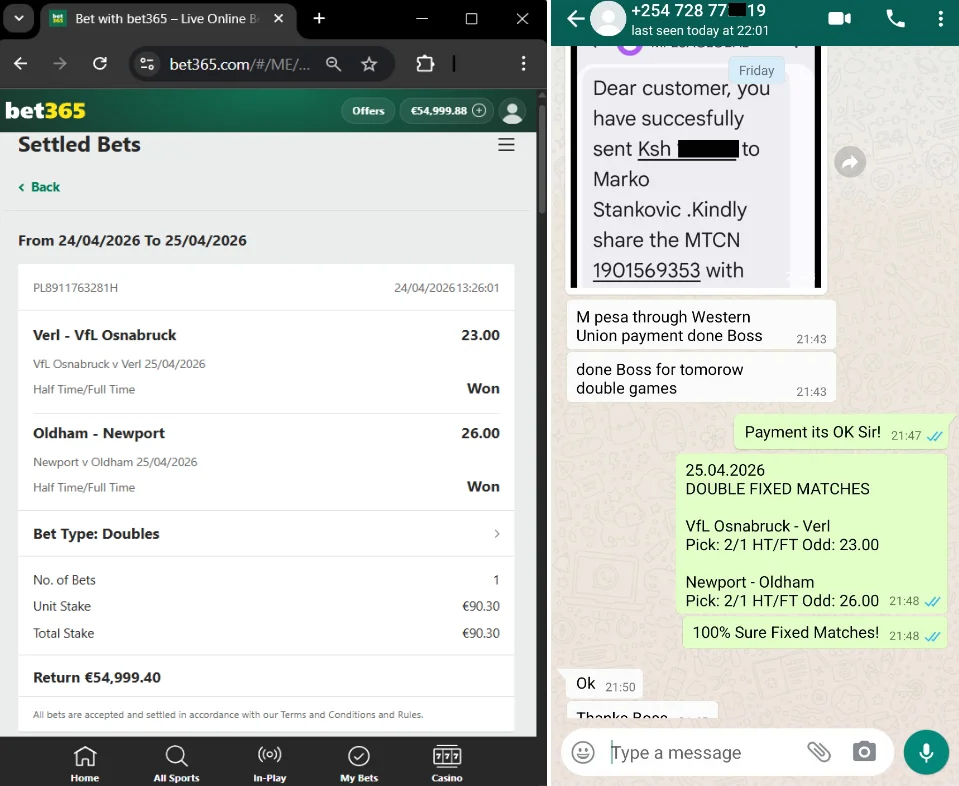Click the bet365 logo
959x786 pixels.
pyautogui.click(x=46, y=111)
